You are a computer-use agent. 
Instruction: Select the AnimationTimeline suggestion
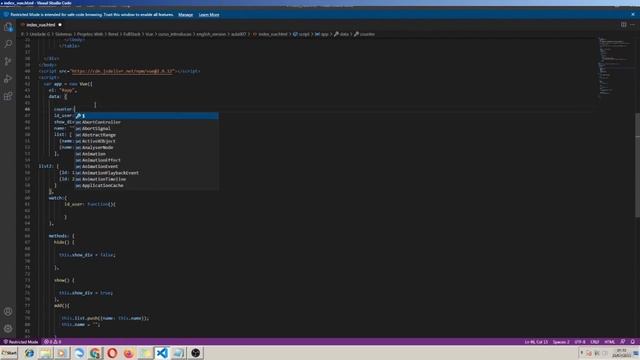147,179
